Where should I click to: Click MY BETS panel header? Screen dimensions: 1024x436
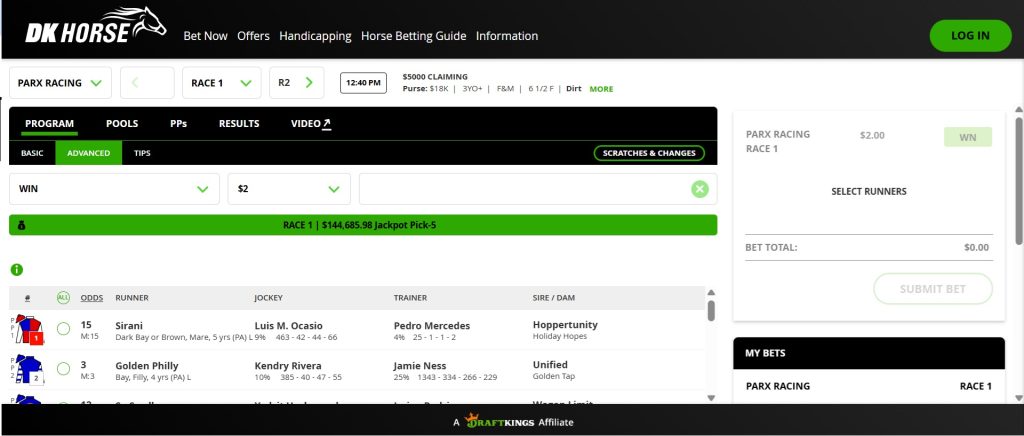pos(869,353)
